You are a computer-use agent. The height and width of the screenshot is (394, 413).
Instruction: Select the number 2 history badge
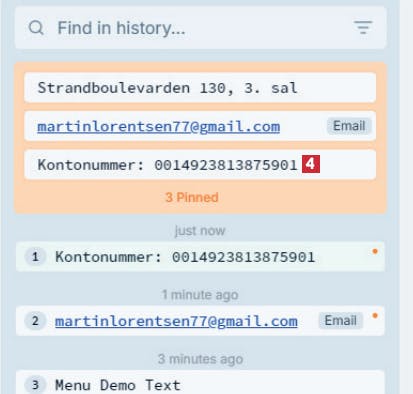(35, 321)
